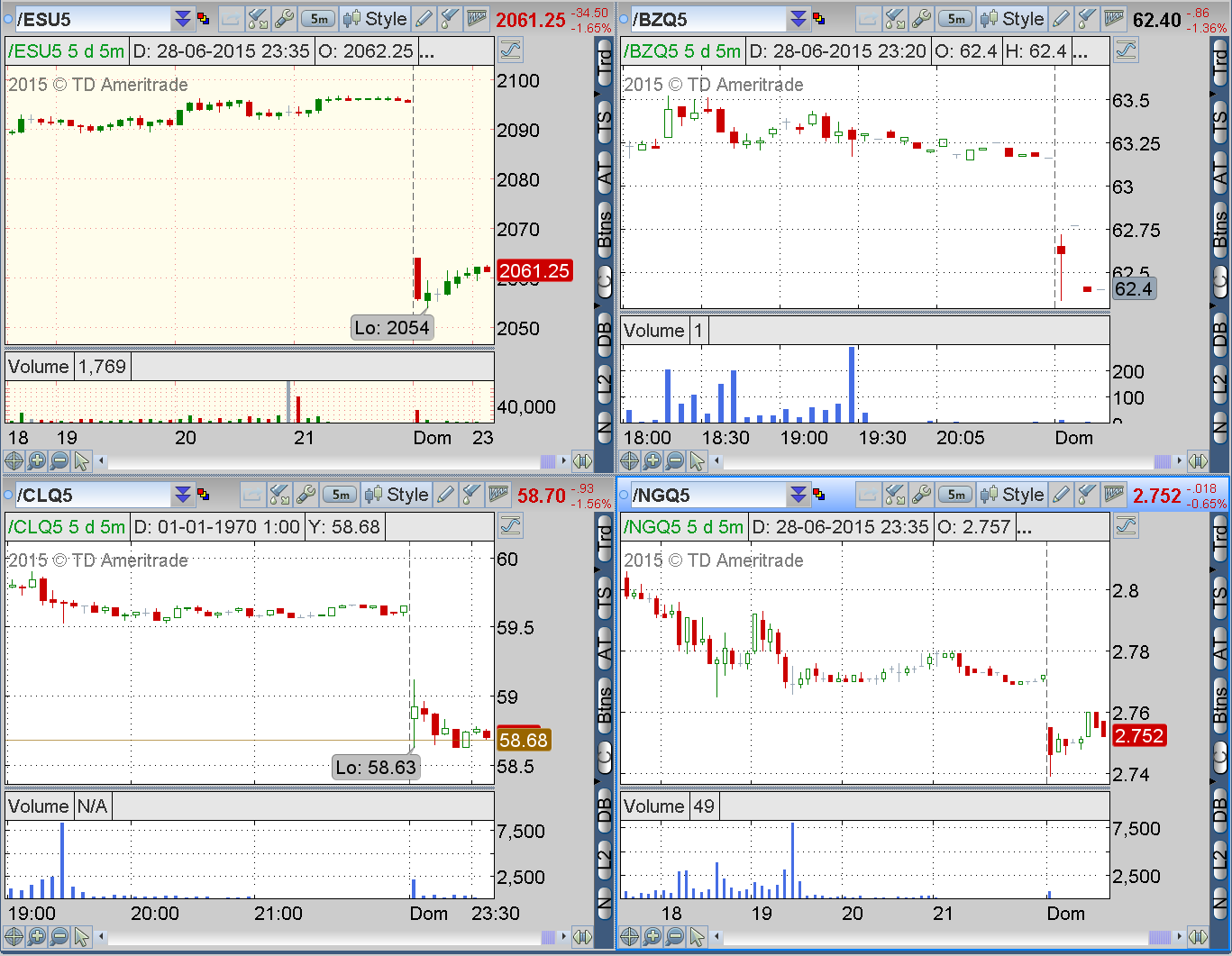
Task: Open the share chart icon on /NGQ5 toolbar
Action: [870, 494]
